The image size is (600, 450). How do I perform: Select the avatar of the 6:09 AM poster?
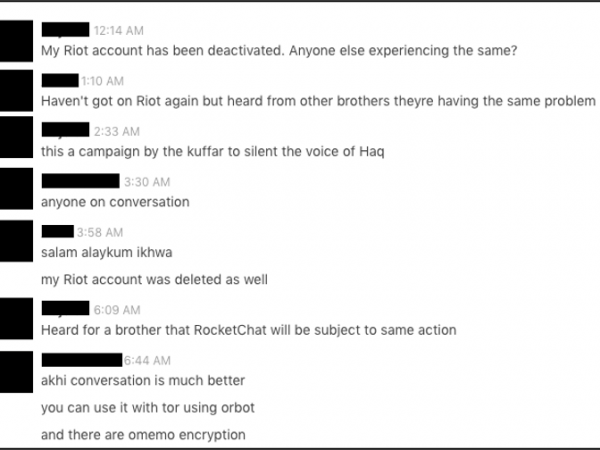pyautogui.click(x=16, y=318)
